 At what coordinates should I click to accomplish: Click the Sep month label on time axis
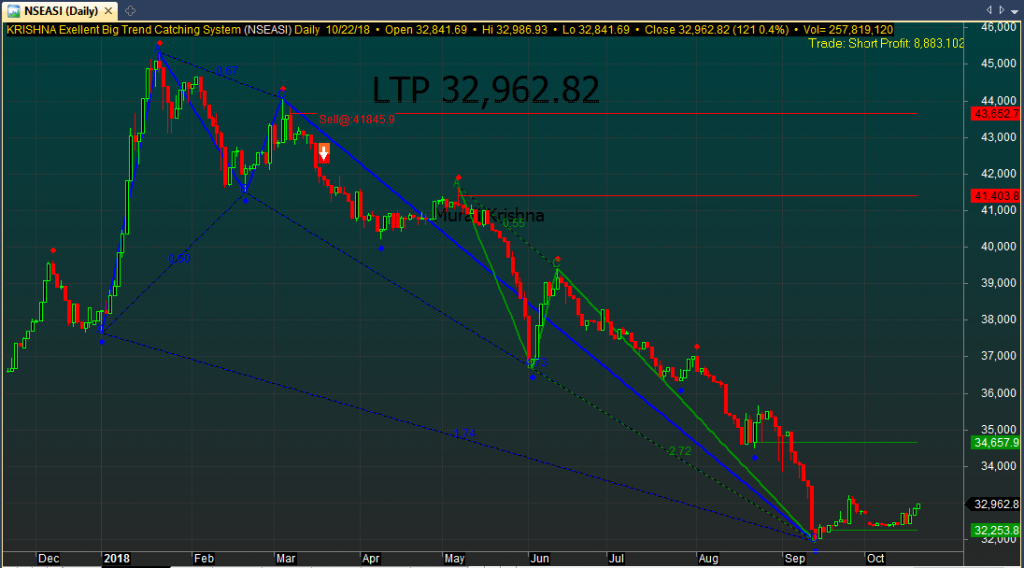pyautogui.click(x=797, y=557)
